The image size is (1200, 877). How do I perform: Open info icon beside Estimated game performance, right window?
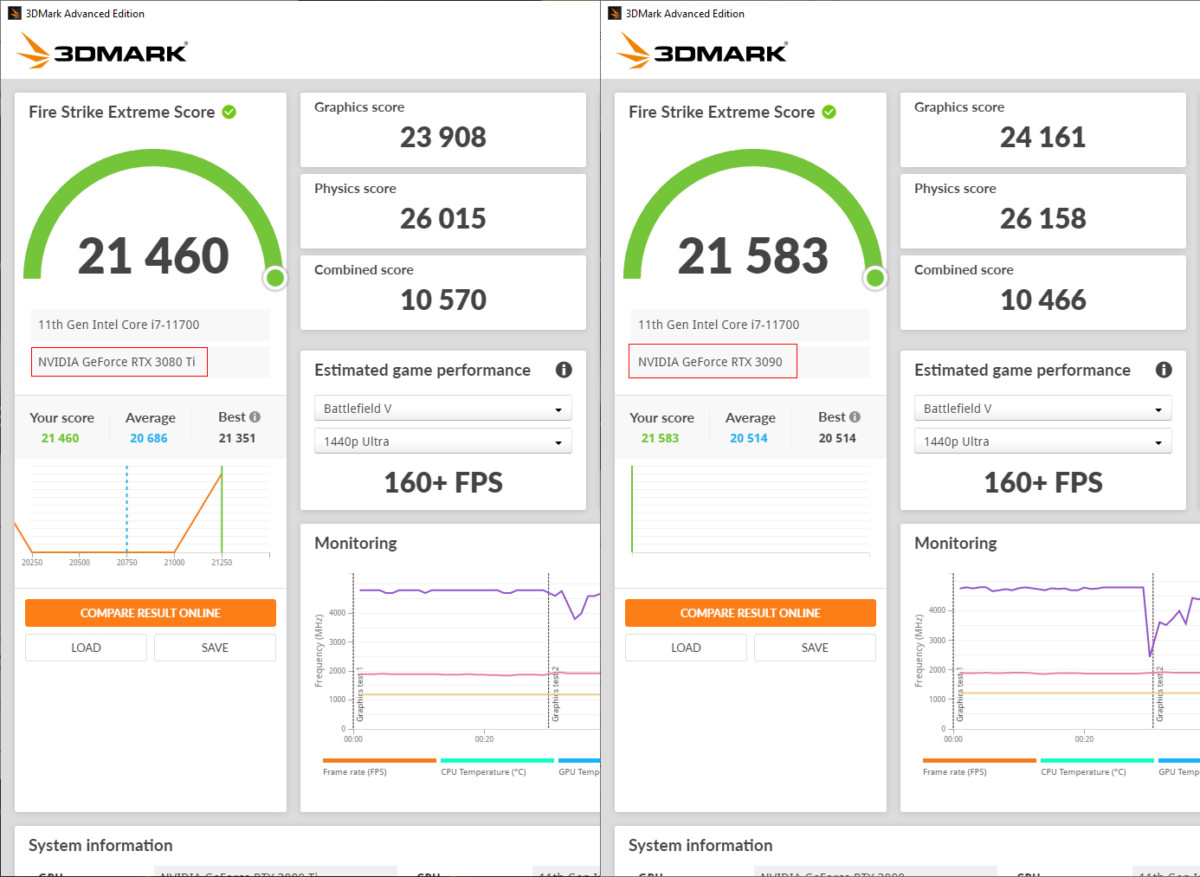pos(1164,370)
